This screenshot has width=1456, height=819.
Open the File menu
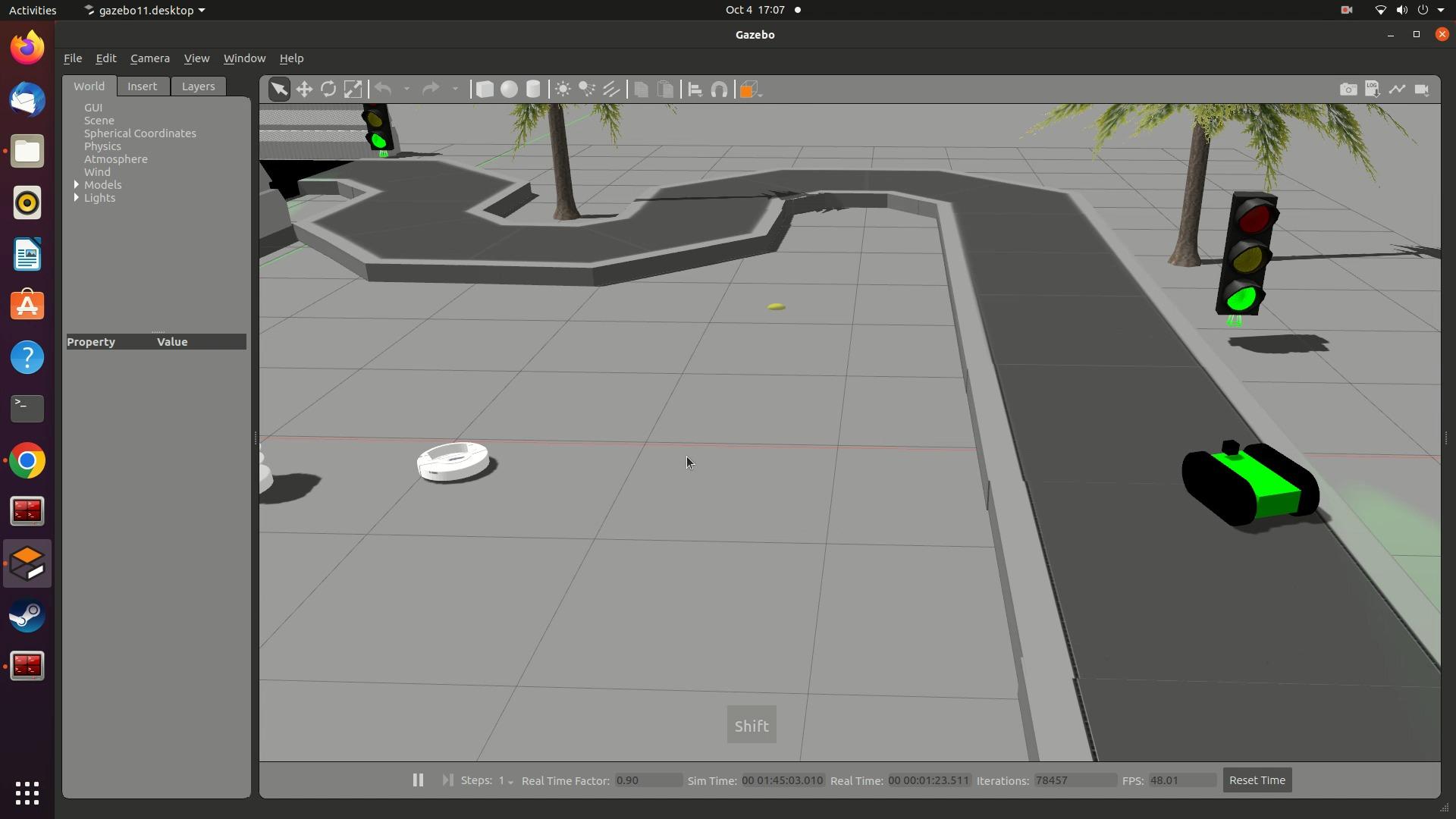pyautogui.click(x=73, y=58)
